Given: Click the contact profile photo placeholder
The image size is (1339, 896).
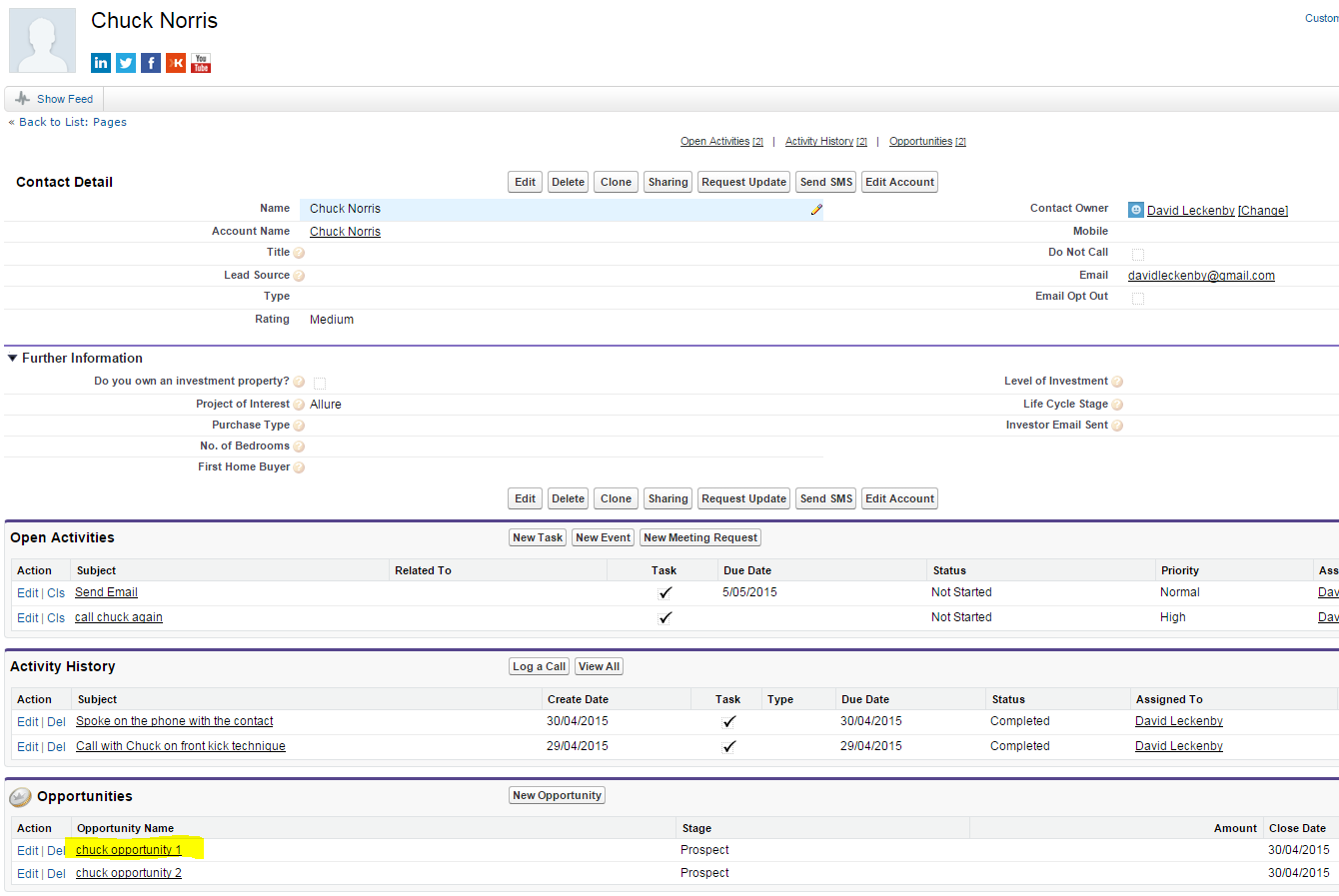Looking at the screenshot, I should (42, 41).
